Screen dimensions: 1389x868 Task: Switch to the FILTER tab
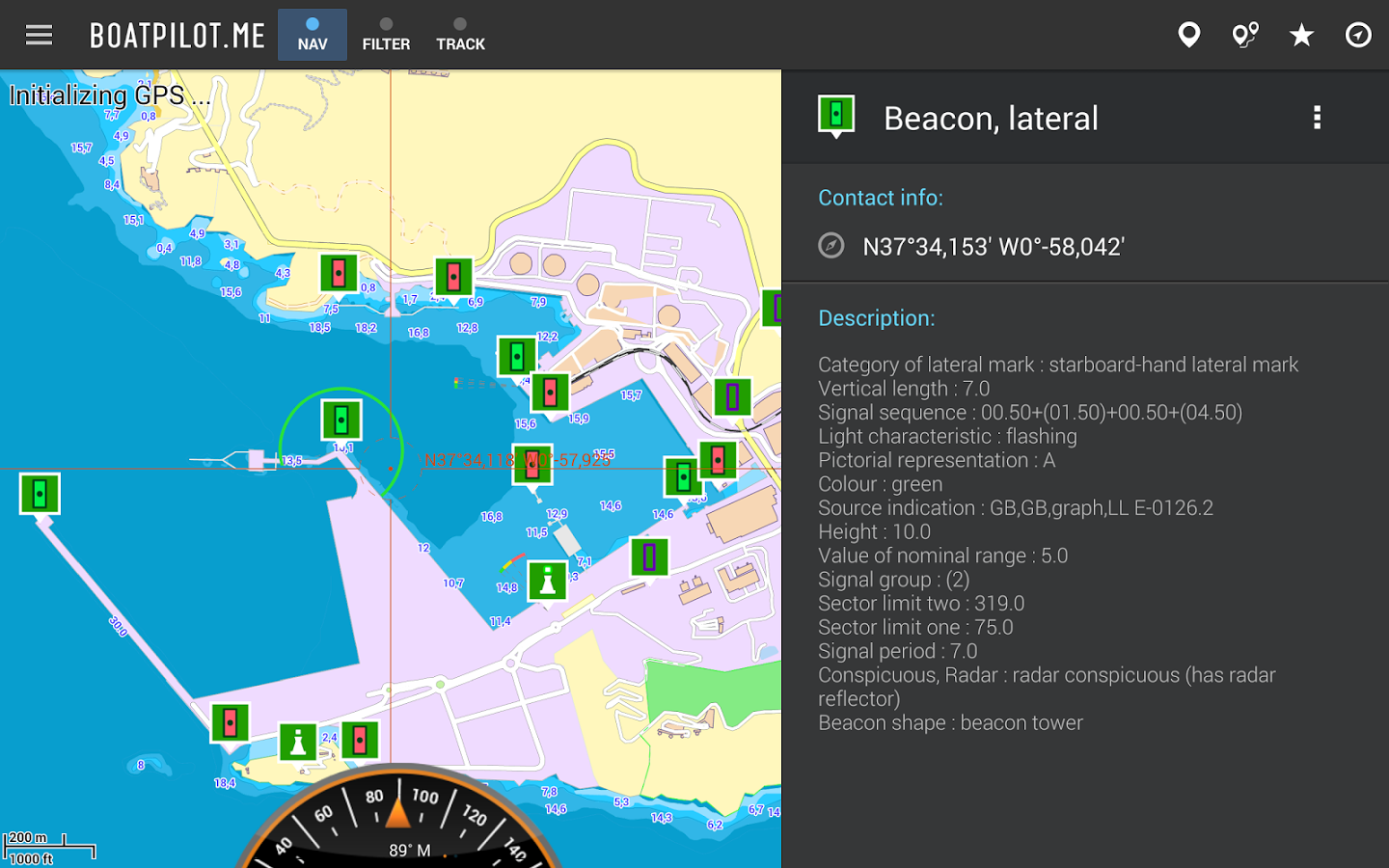(386, 35)
